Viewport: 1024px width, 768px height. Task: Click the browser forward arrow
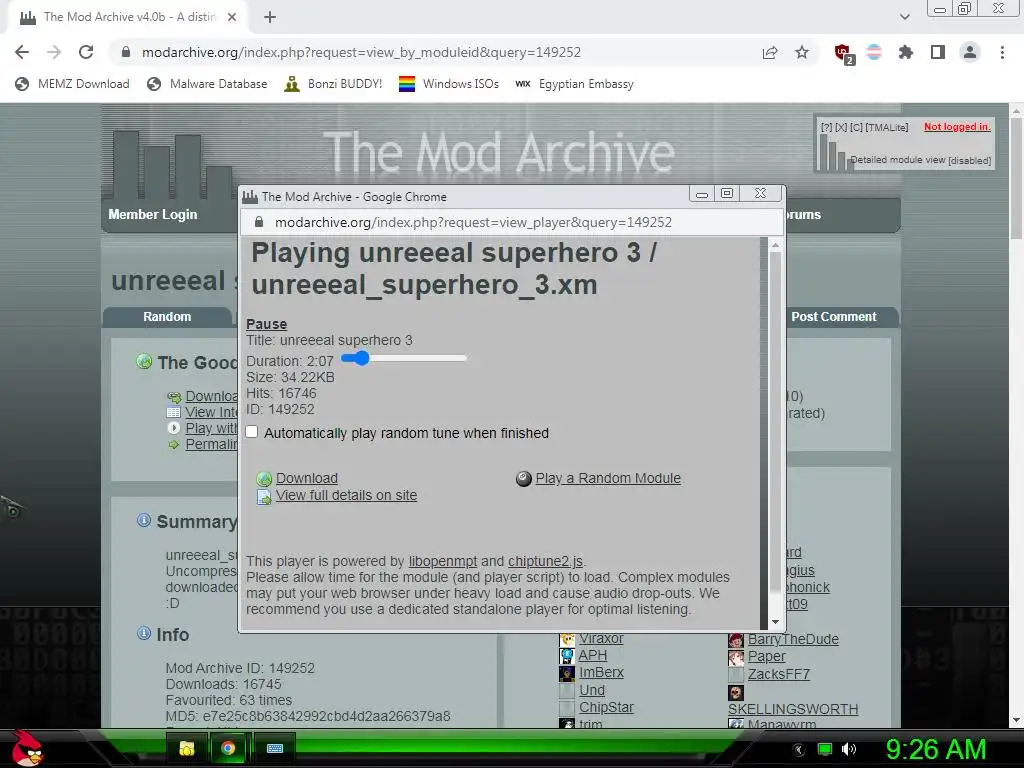click(54, 52)
